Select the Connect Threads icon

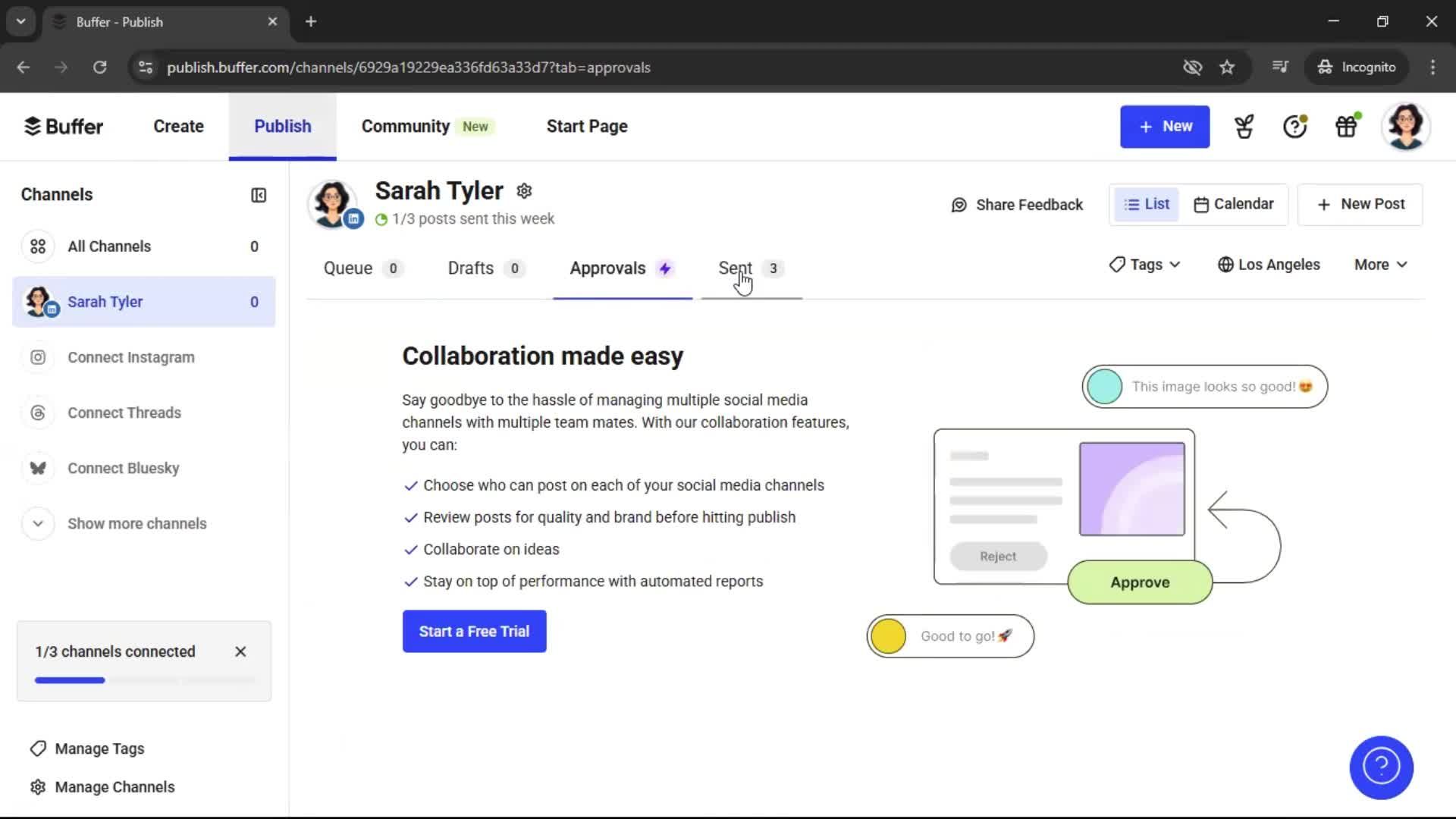38,413
